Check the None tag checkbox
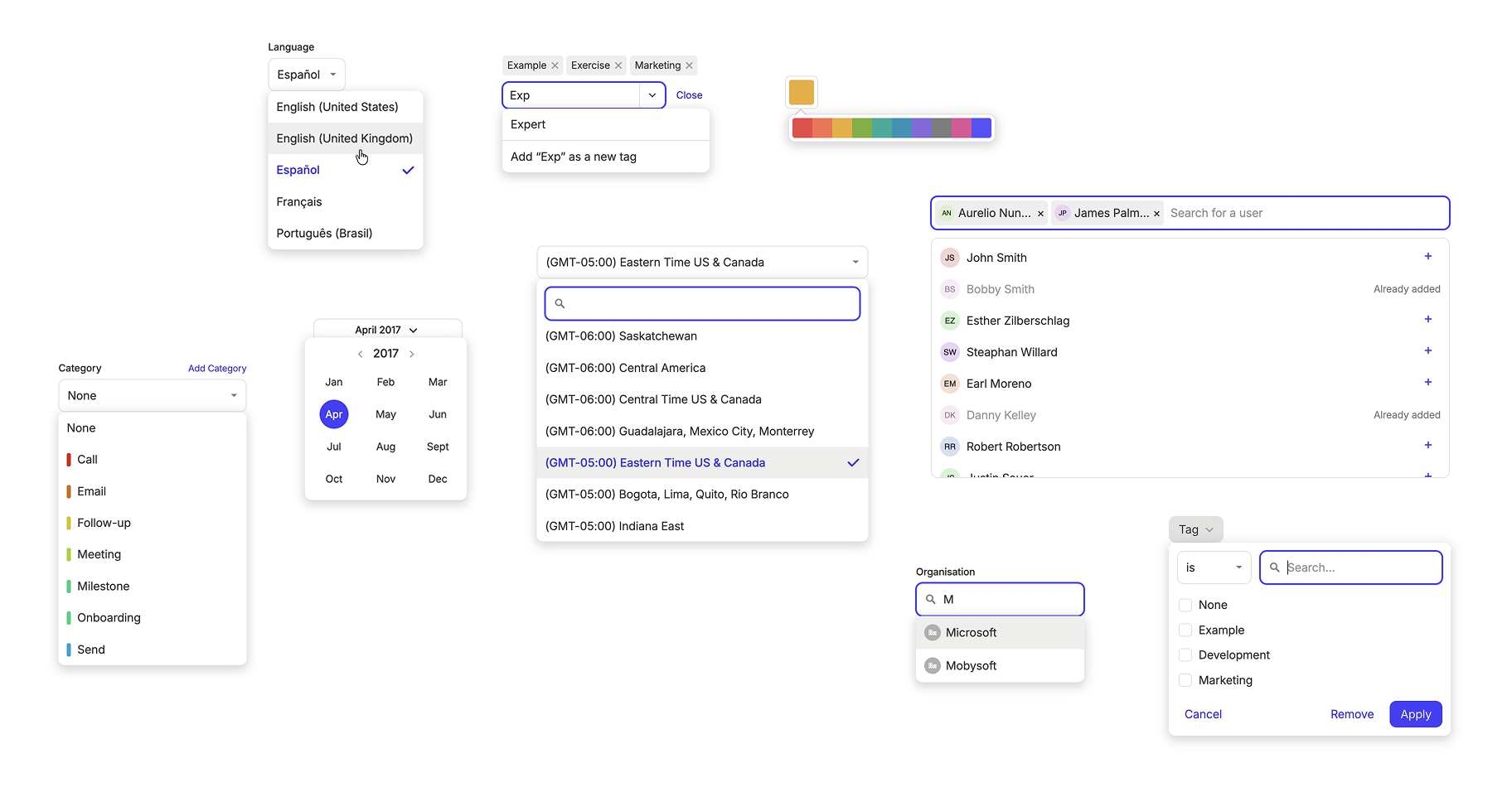 pos(1185,606)
